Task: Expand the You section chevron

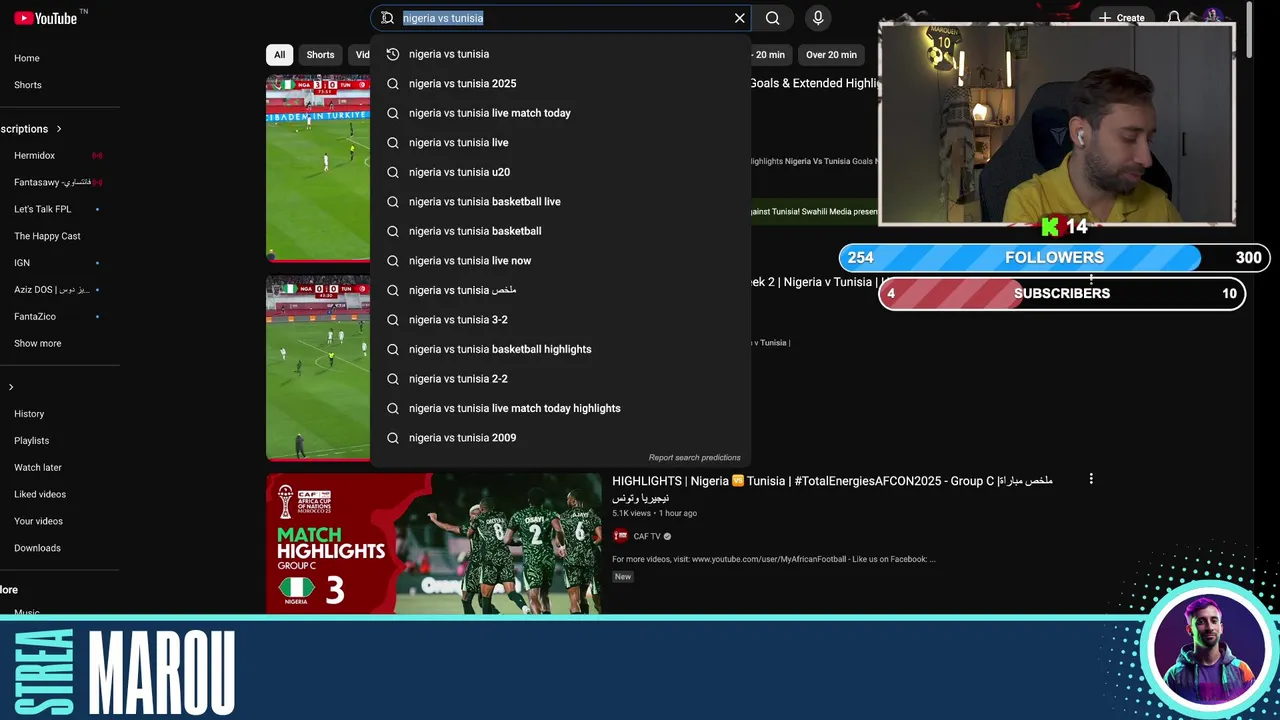Action: click(11, 387)
